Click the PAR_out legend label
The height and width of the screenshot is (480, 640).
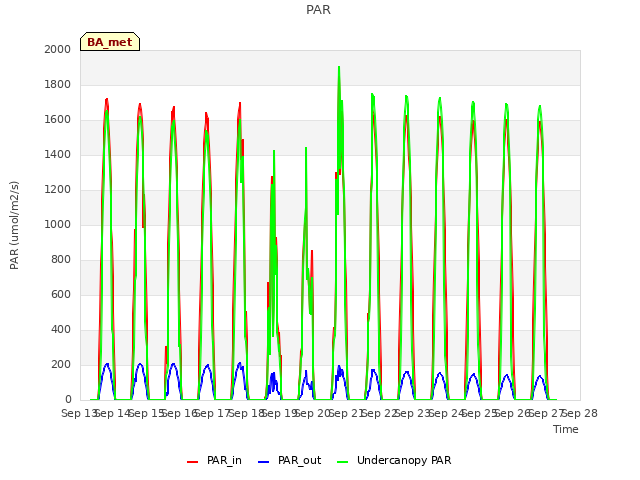pyautogui.click(x=300, y=460)
